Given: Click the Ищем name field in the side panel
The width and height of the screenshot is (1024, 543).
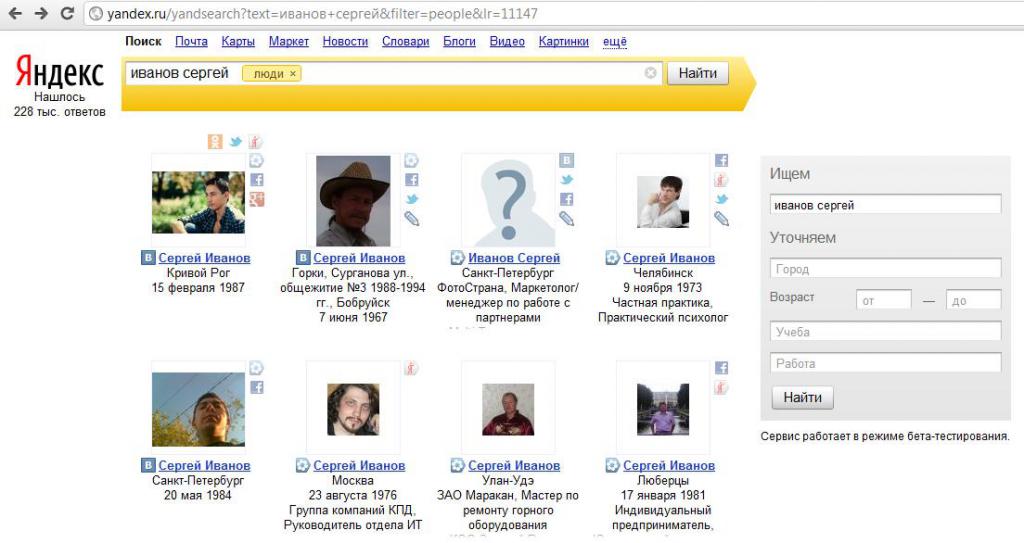Looking at the screenshot, I should click(886, 205).
